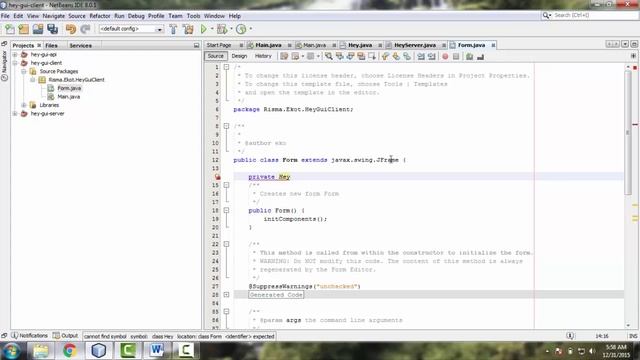Toggle the Design view button
Image resolution: width=640 pixels, height=360 pixels.
(x=239, y=56)
